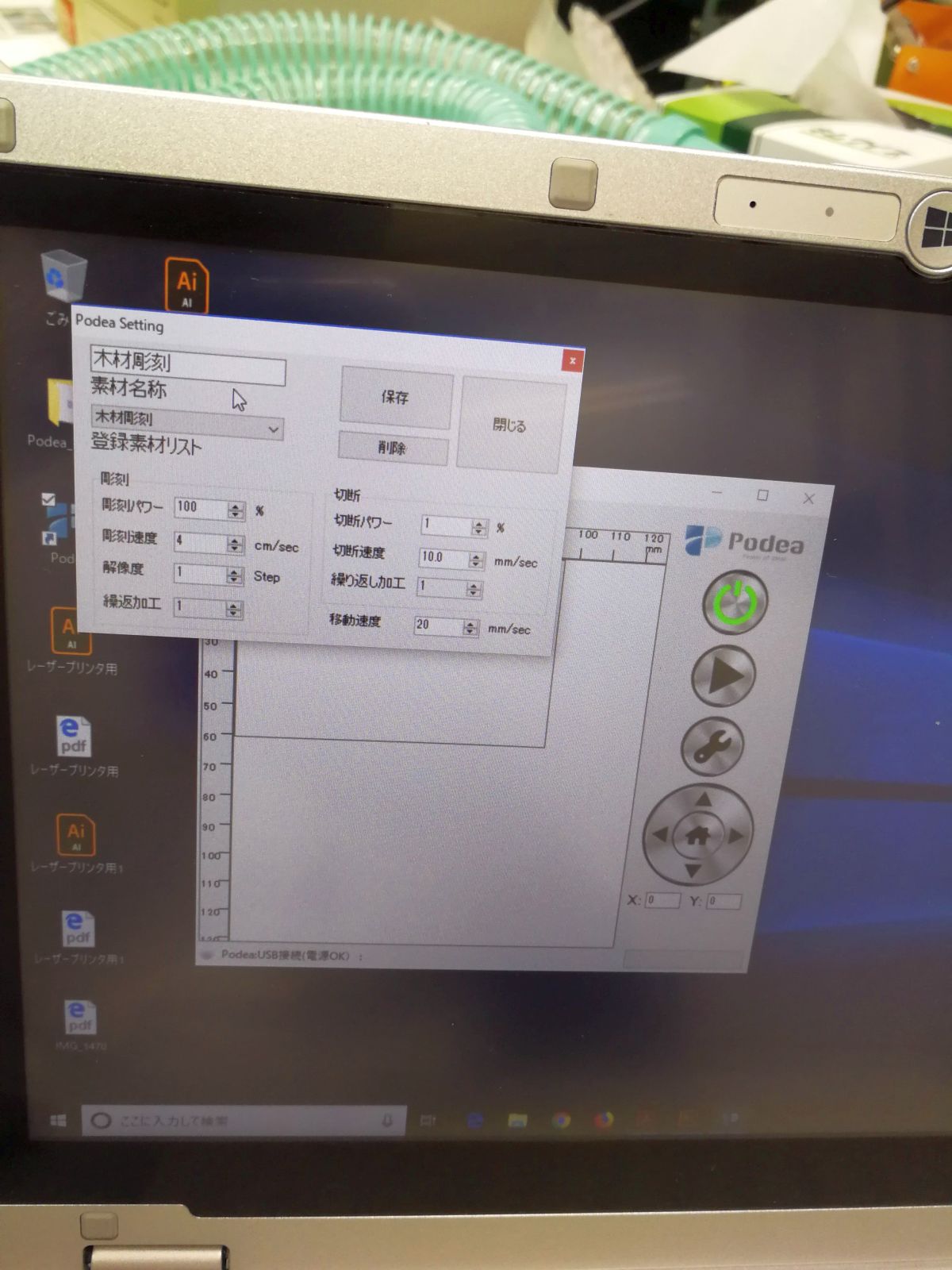Image resolution: width=952 pixels, height=1270 pixels.
Task: Jog the laser head down with the down arrow
Action: (x=692, y=871)
